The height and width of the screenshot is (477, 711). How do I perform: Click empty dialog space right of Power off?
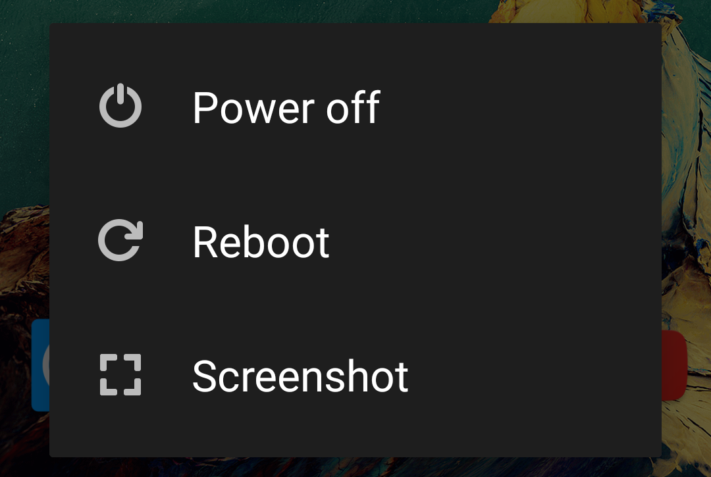[x=521, y=107]
